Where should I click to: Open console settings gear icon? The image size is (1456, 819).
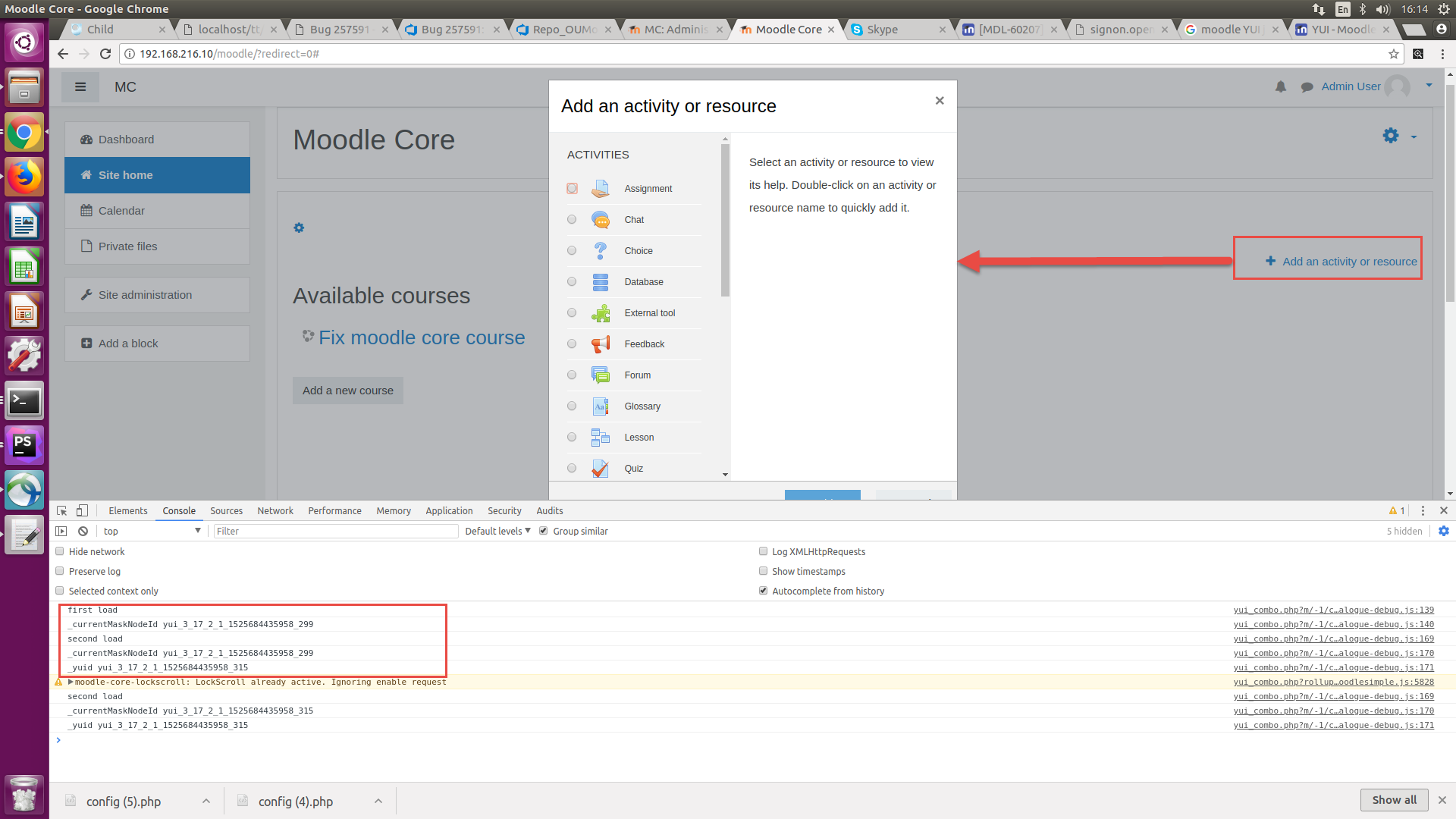tap(1444, 532)
